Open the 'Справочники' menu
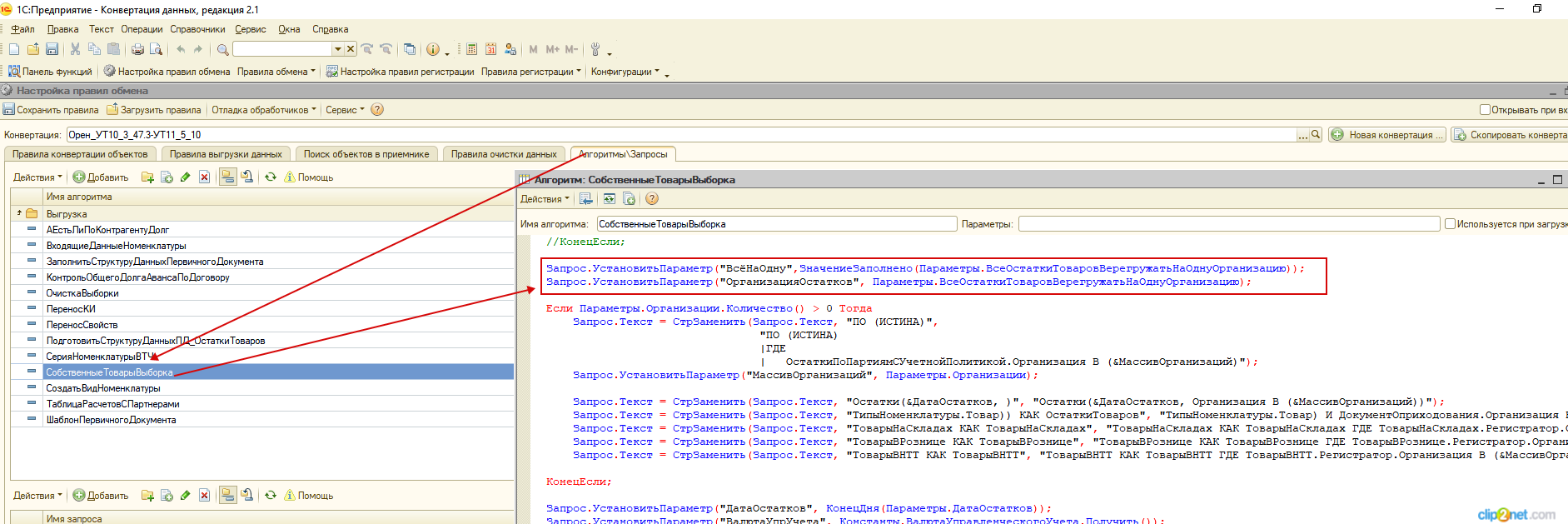 pos(197,29)
